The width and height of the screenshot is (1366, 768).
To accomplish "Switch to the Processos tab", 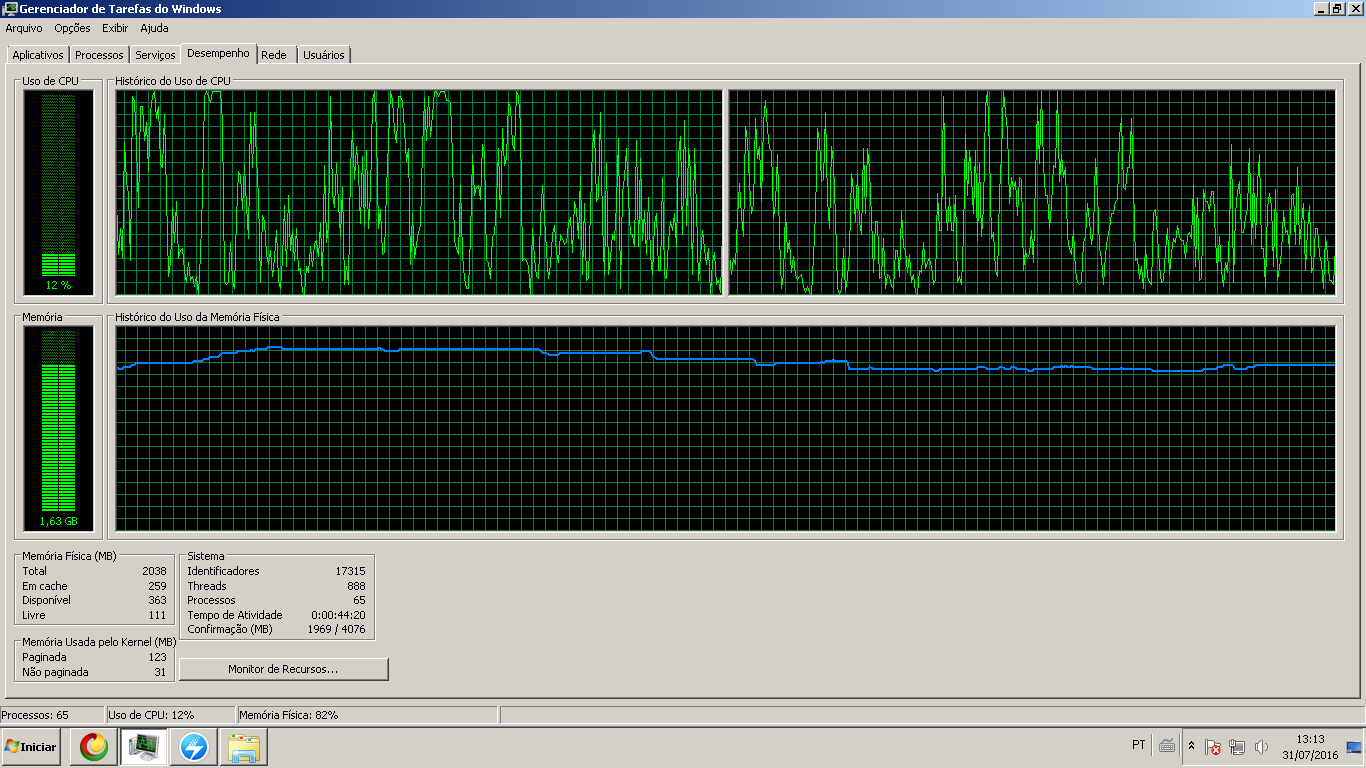I will [x=99, y=55].
